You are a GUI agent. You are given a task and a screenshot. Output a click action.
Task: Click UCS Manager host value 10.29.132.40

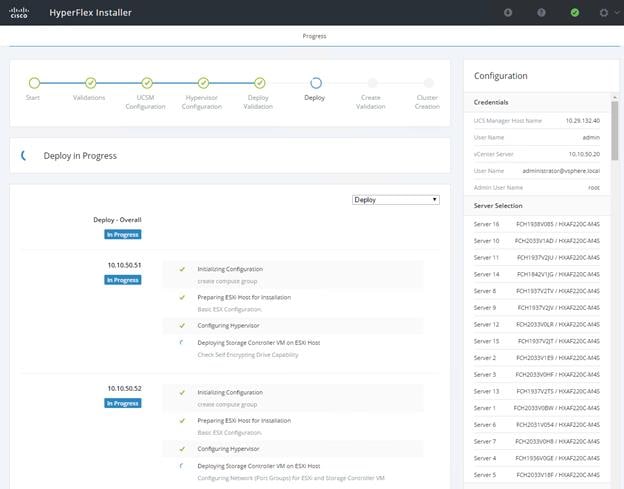[583, 121]
